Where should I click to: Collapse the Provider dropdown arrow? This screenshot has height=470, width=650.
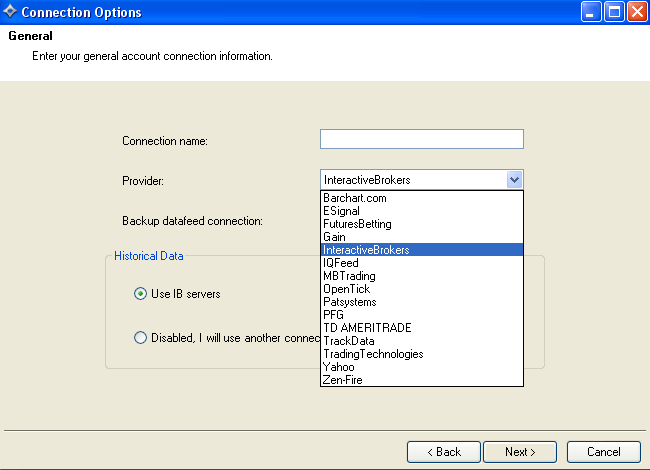click(x=514, y=180)
